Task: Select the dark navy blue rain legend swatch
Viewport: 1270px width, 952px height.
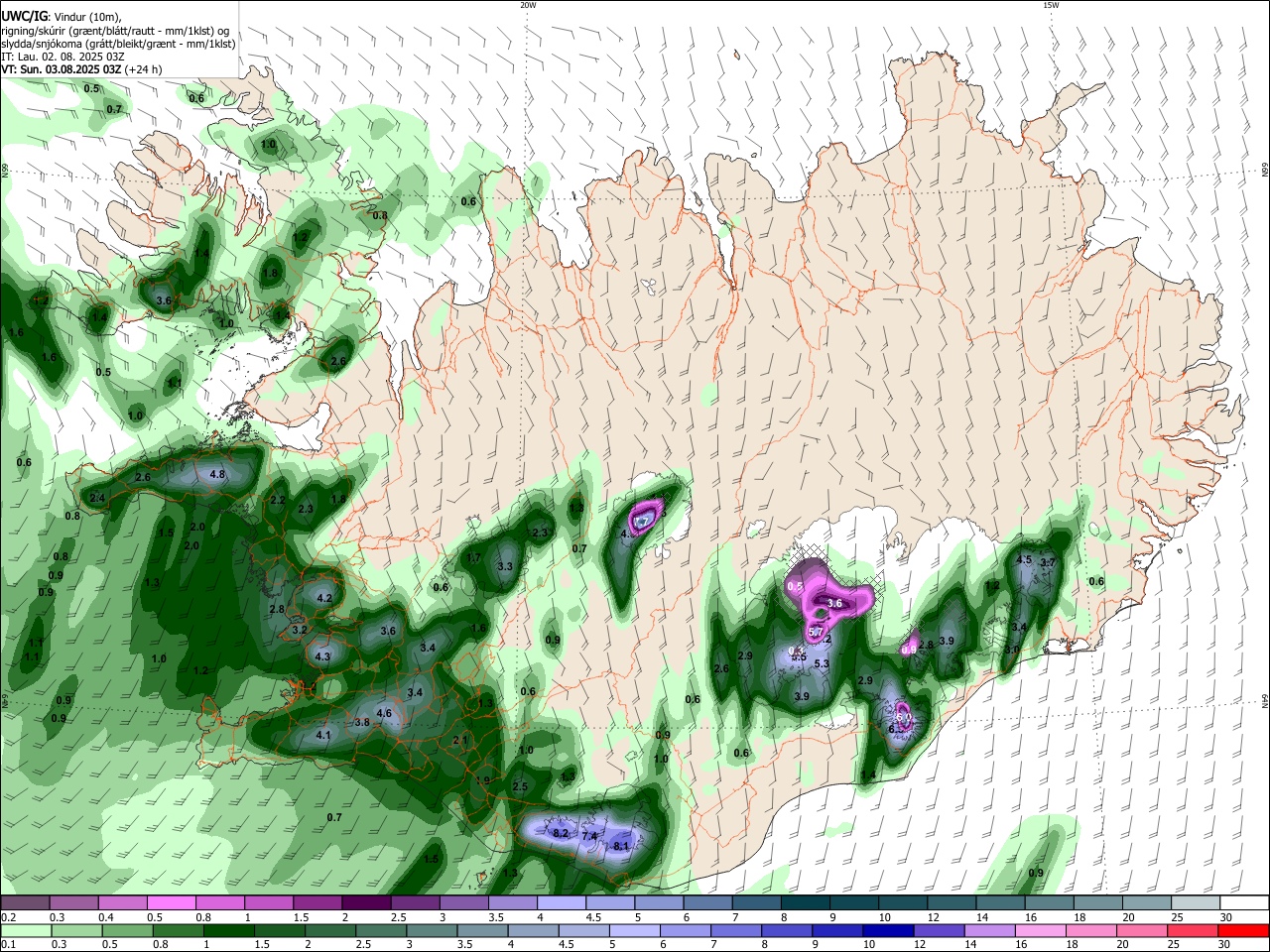Action: click(x=888, y=930)
